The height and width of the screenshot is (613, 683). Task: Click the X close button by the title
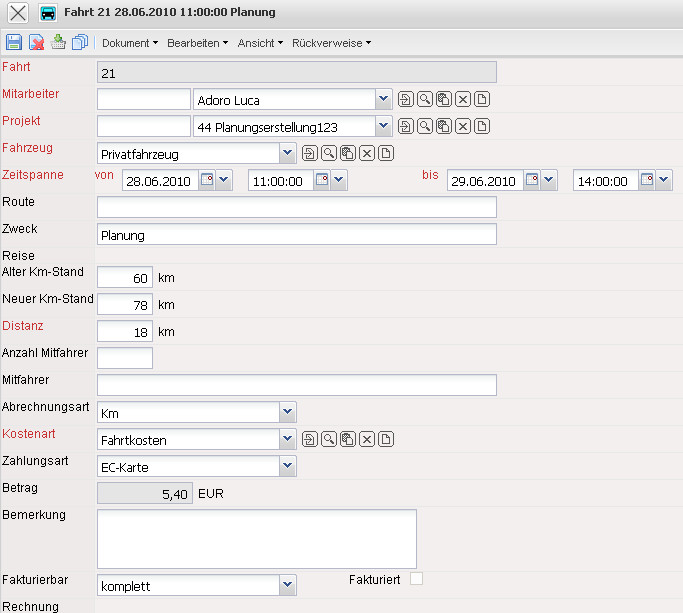(x=17, y=13)
